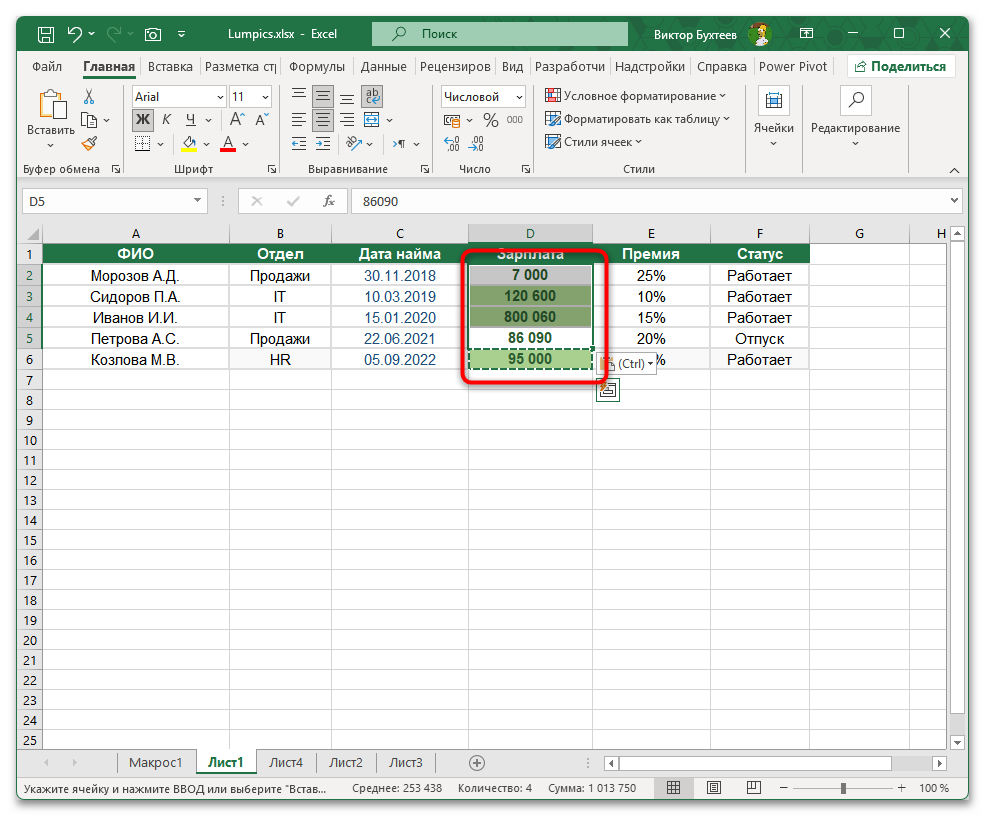The height and width of the screenshot is (816, 985).
Task: Click the Quick Analysis icon below the selection
Action: click(x=607, y=389)
